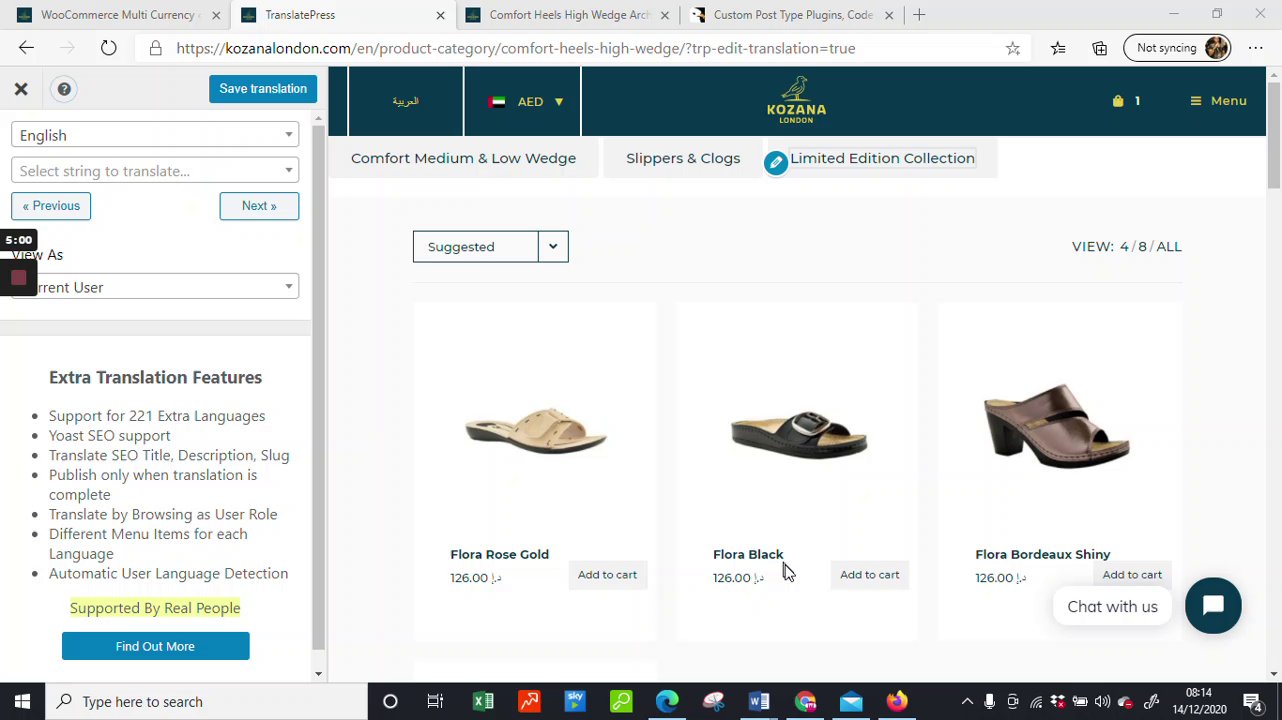Open the shopping bag cart icon
This screenshot has height=720, width=1282.
1118,101
